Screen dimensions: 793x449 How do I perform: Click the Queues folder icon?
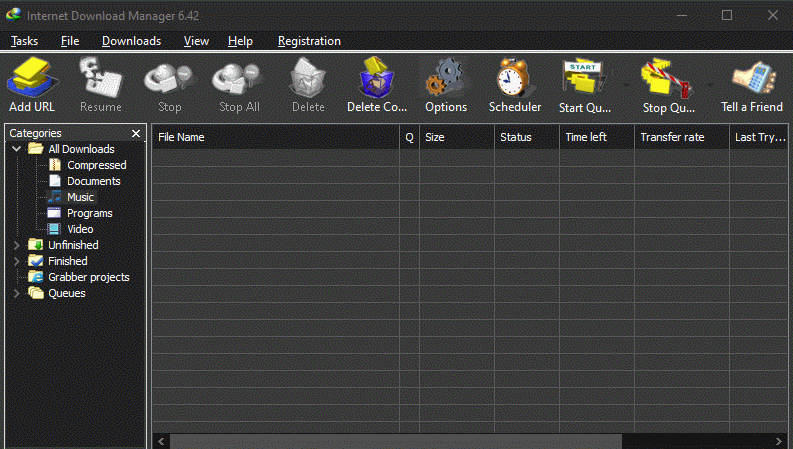click(35, 293)
